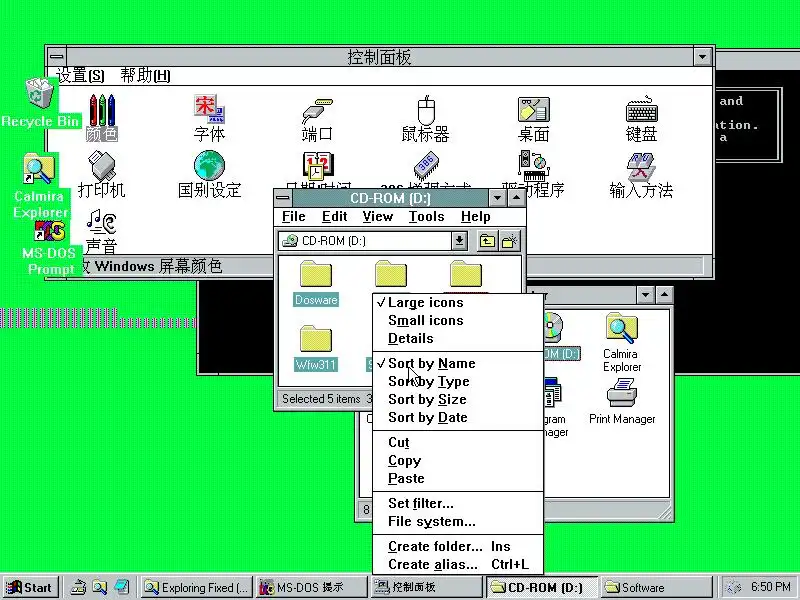Screen dimensions: 800x600
Task: Open the 帮助(H) menu in control panel
Action: pos(145,76)
